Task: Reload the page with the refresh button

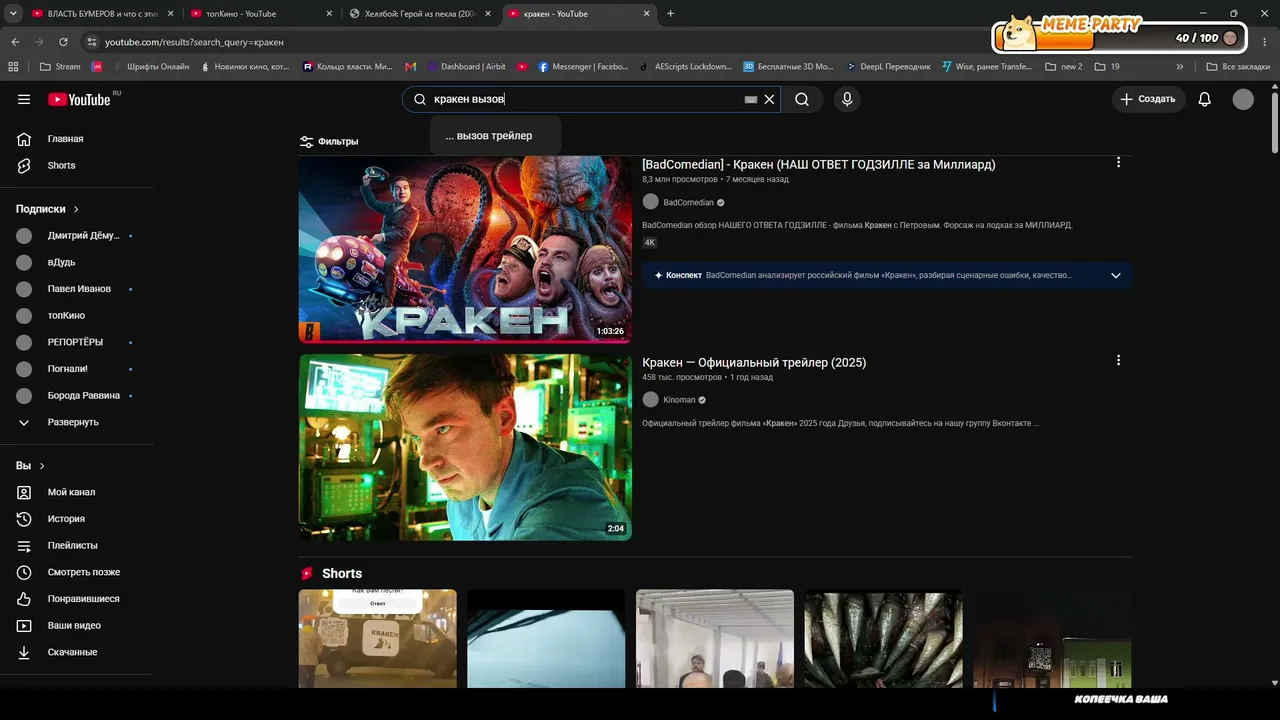Action: (63, 42)
